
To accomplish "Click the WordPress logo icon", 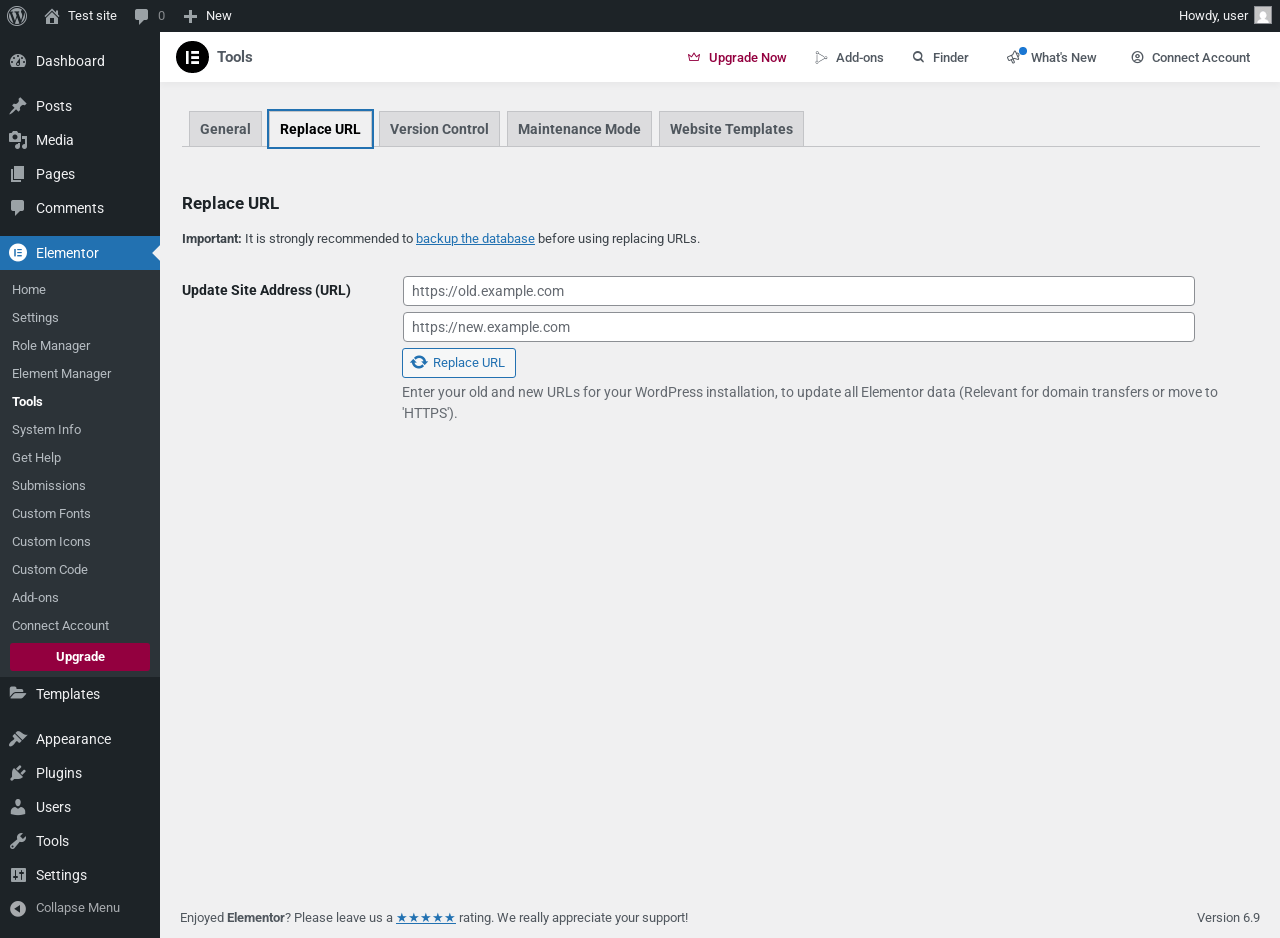I will (x=17, y=16).
